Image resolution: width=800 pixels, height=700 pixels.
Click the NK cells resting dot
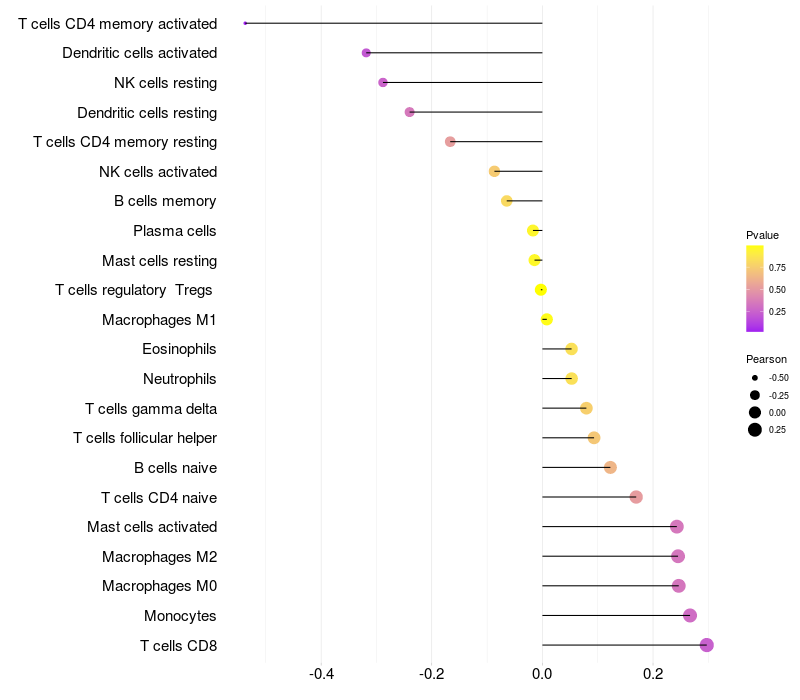(x=383, y=82)
